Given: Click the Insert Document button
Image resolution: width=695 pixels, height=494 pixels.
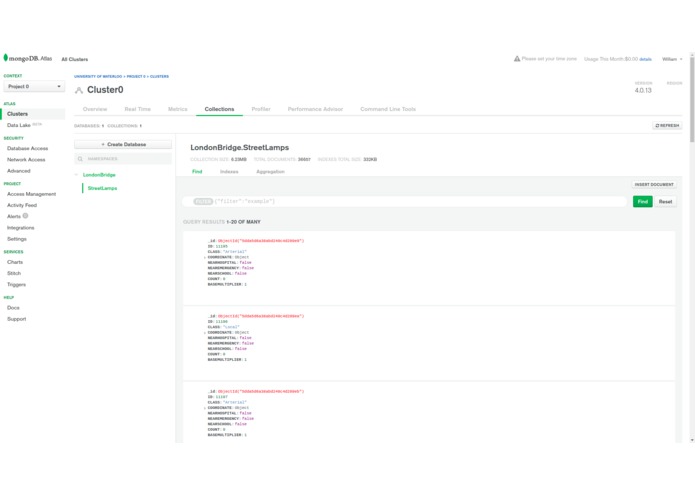Looking at the screenshot, I should 654,184.
